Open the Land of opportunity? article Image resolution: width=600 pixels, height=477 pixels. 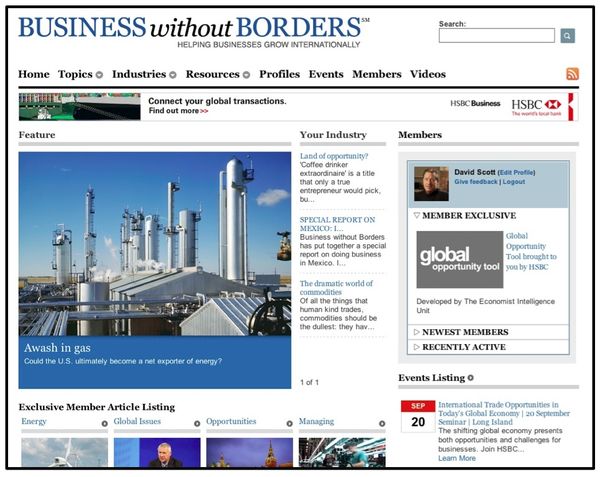tap(334, 156)
